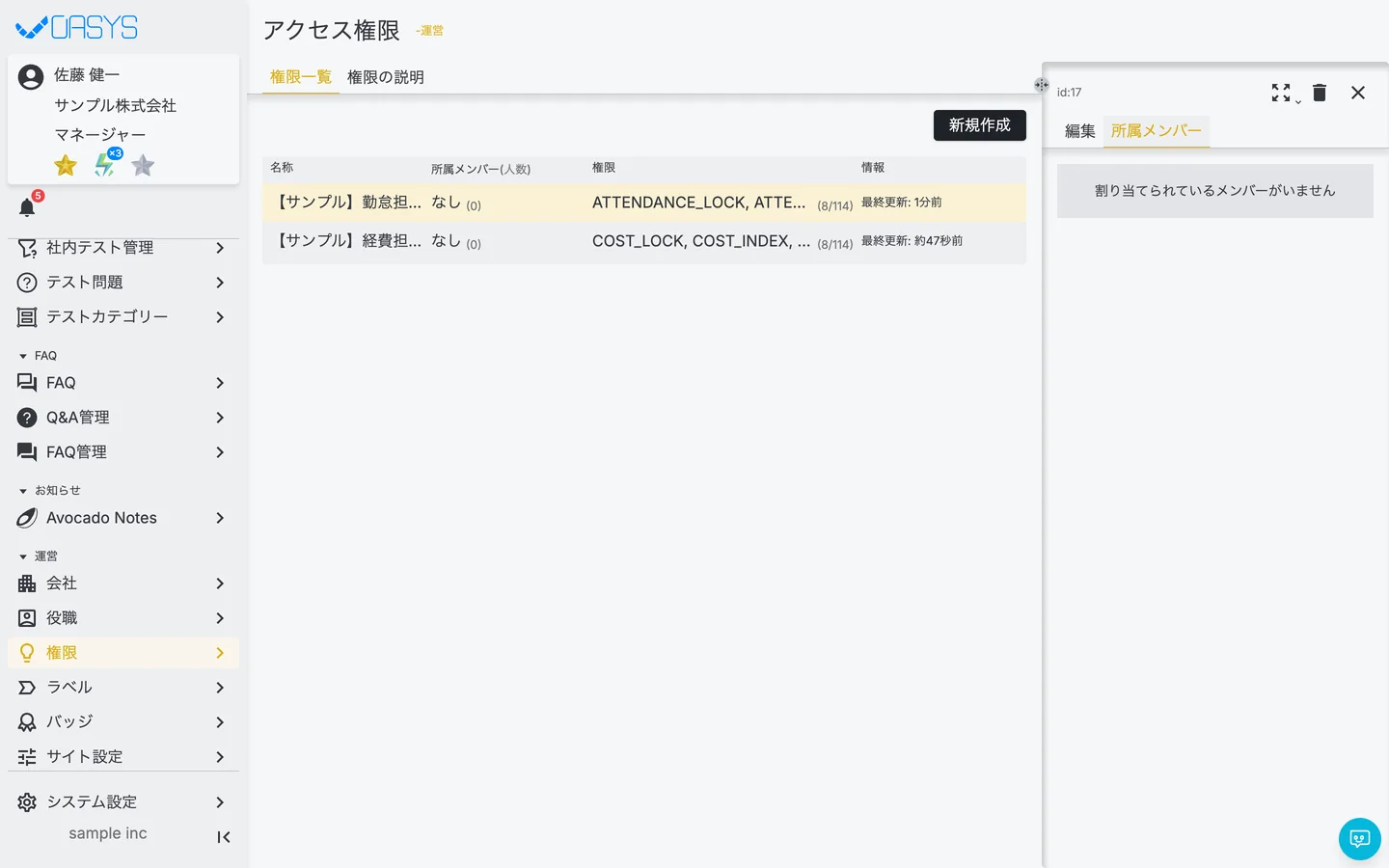This screenshot has width=1389, height=868.
Task: Open the notification bell icon
Action: (27, 207)
